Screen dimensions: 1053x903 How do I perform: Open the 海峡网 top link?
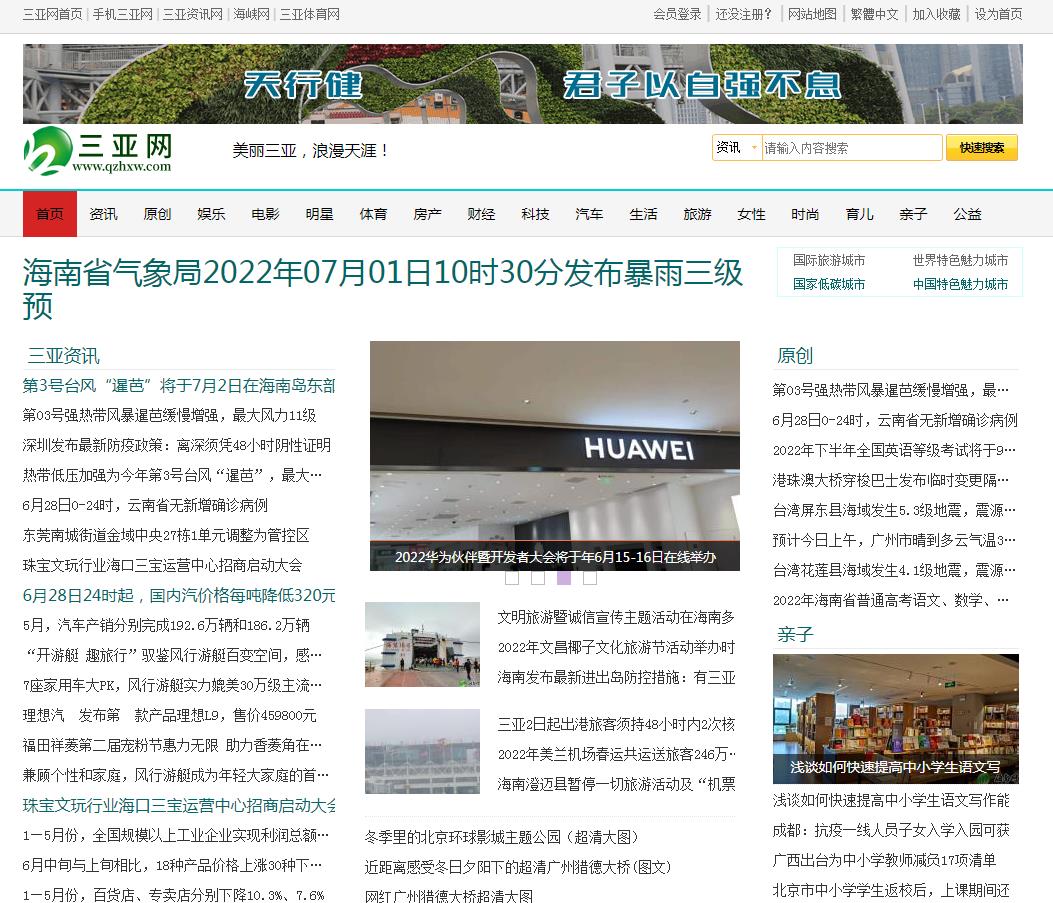click(x=251, y=14)
